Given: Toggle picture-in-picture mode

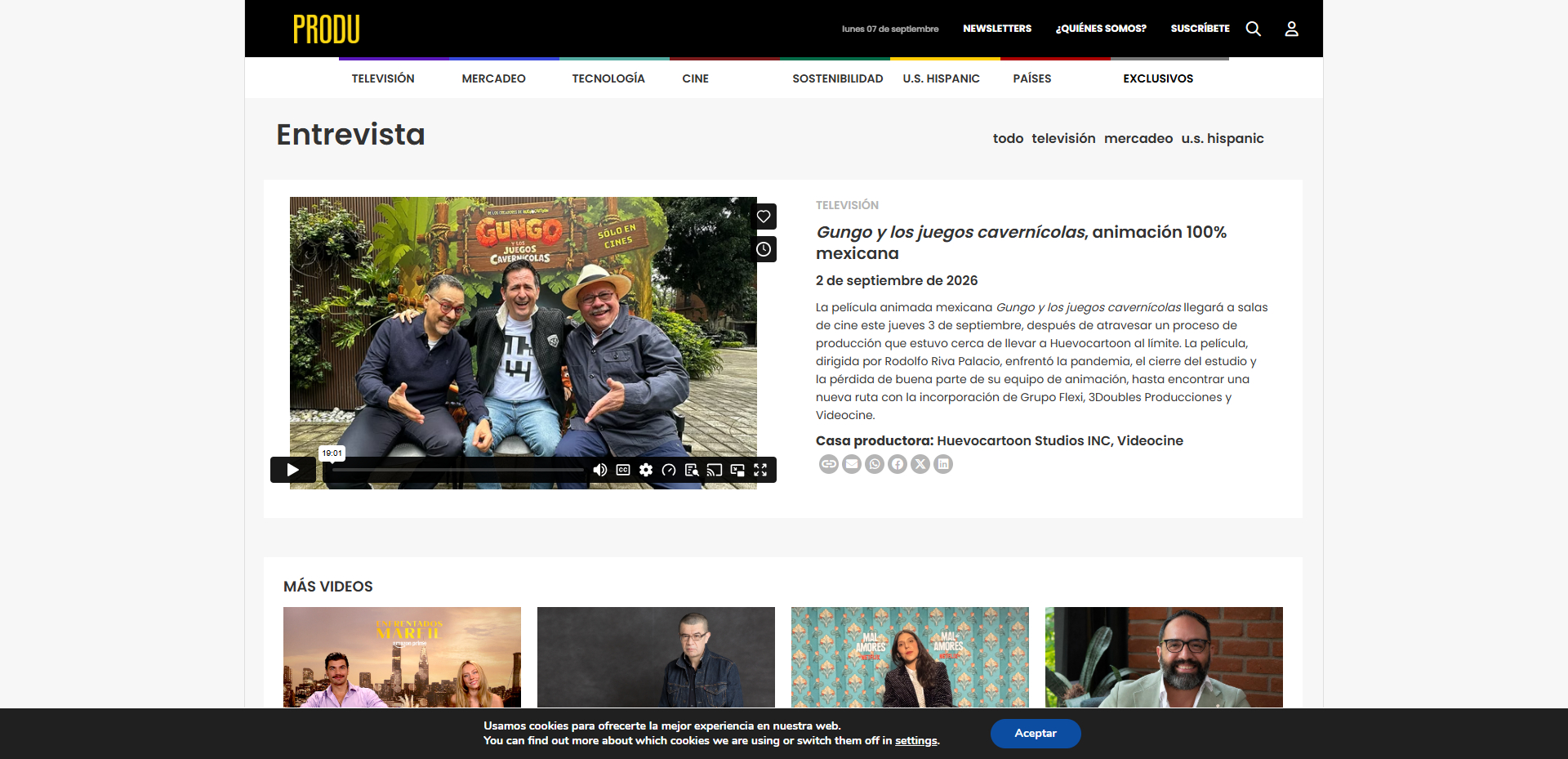Looking at the screenshot, I should click(737, 470).
